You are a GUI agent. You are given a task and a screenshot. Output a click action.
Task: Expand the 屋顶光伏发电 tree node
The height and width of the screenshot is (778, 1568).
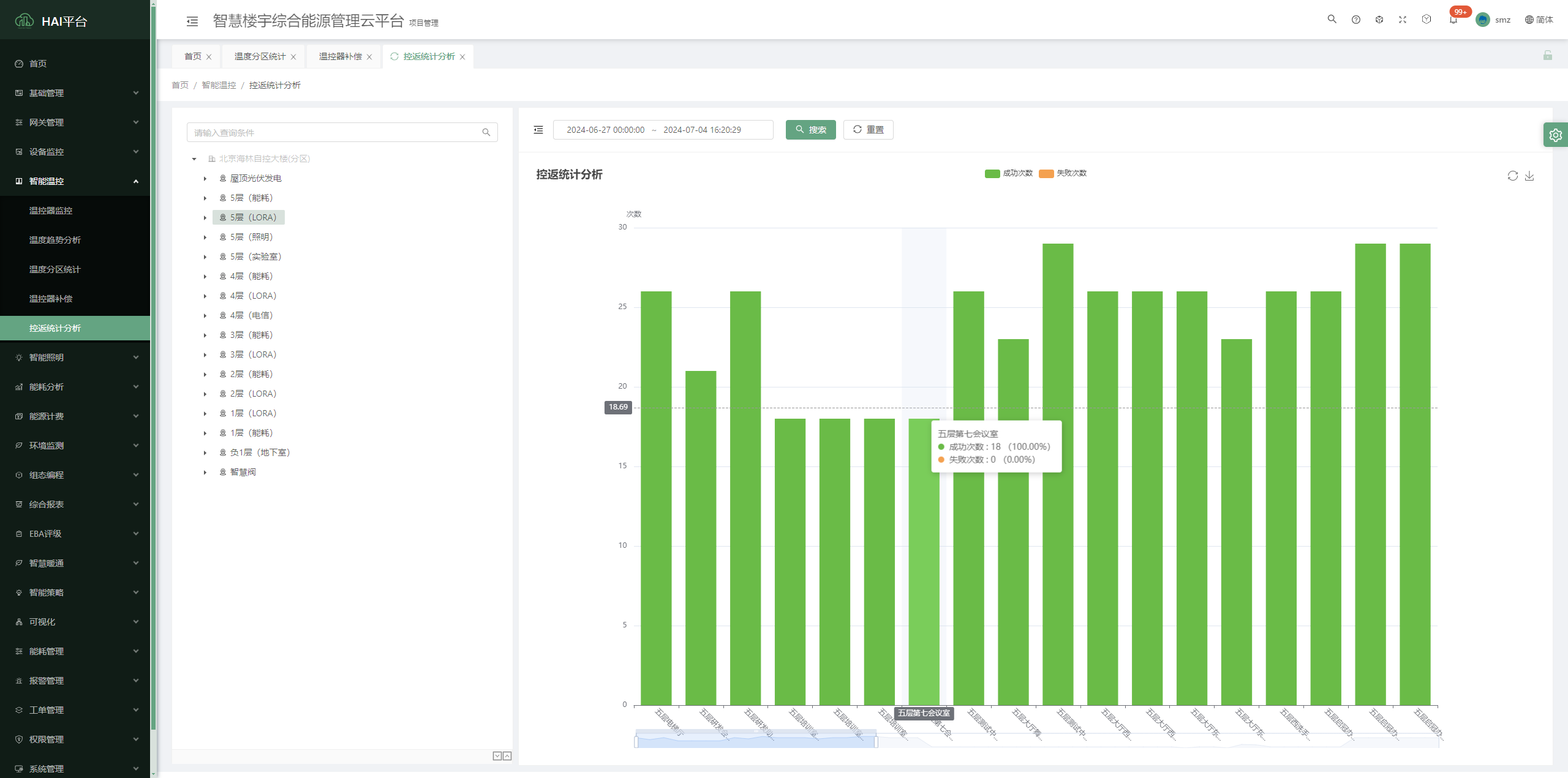point(205,179)
